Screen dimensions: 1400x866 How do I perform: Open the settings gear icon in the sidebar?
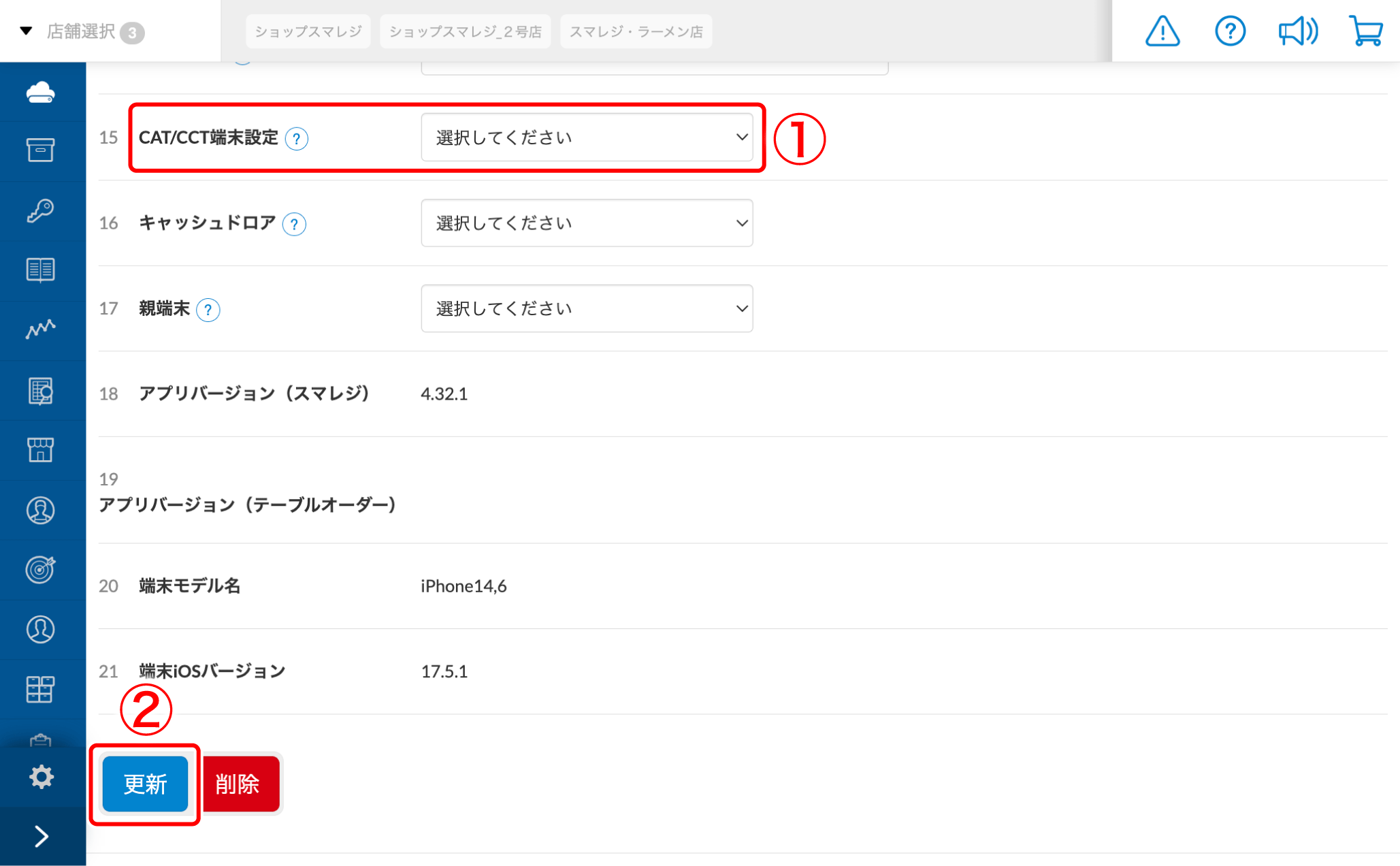(42, 775)
